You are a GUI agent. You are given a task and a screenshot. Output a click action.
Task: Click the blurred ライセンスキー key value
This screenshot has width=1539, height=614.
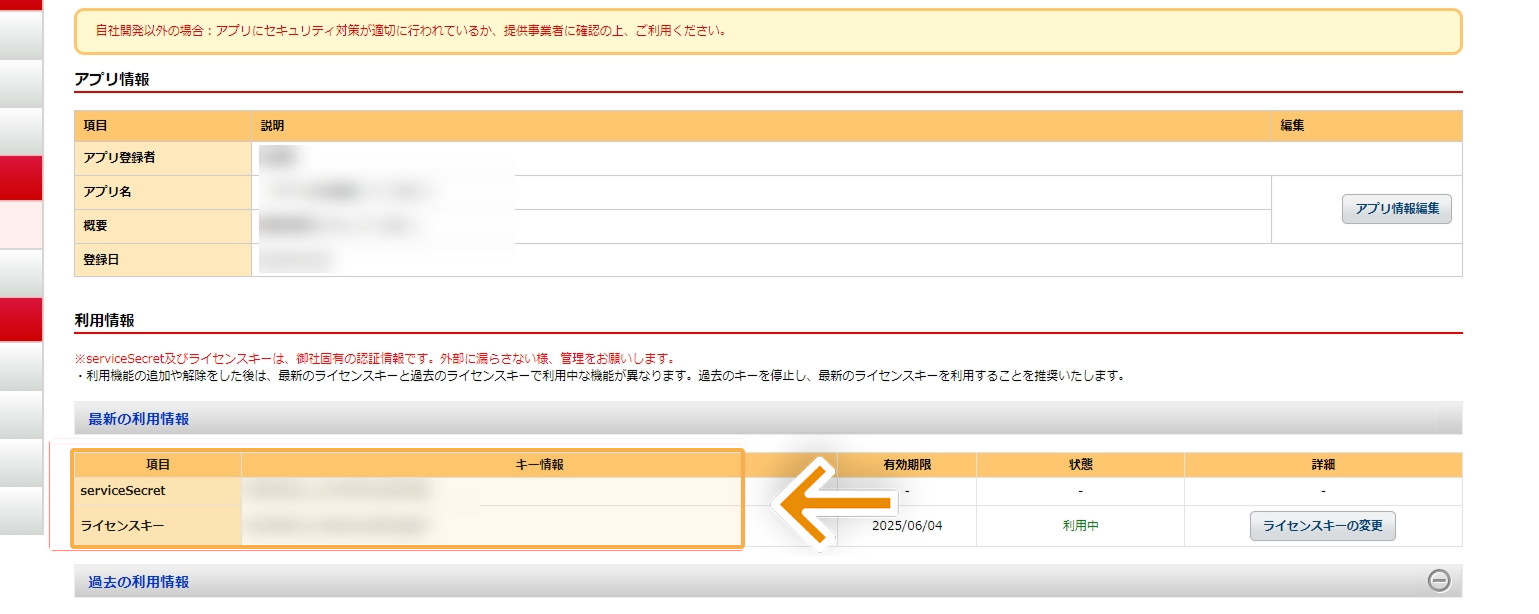point(338,525)
